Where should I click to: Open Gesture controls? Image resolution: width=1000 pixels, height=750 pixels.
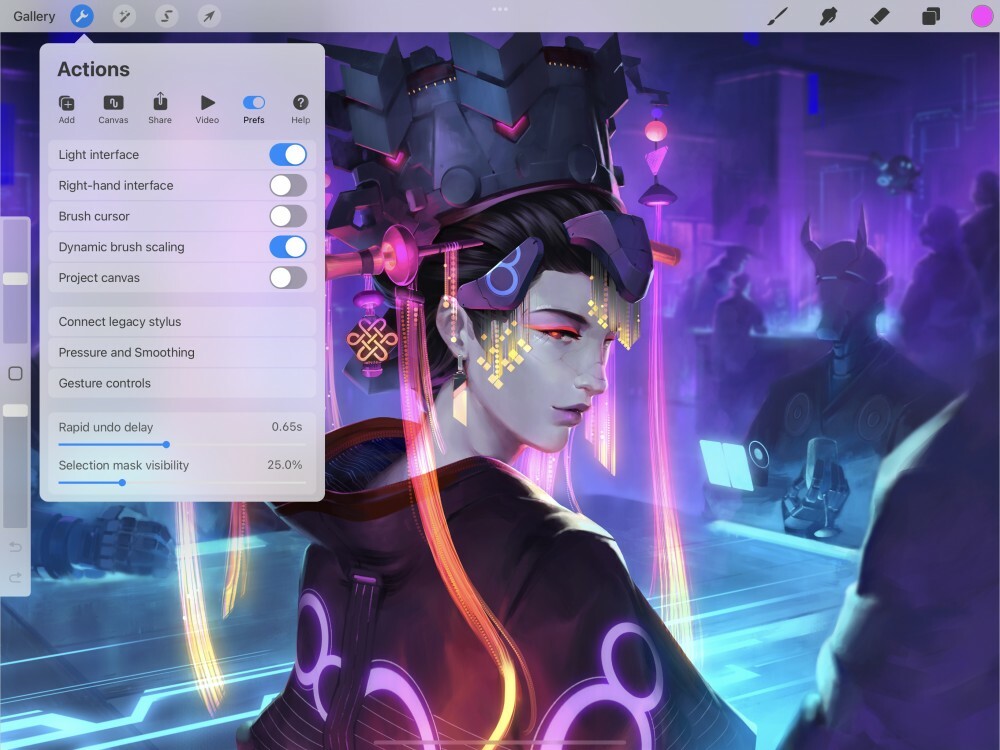[181, 382]
